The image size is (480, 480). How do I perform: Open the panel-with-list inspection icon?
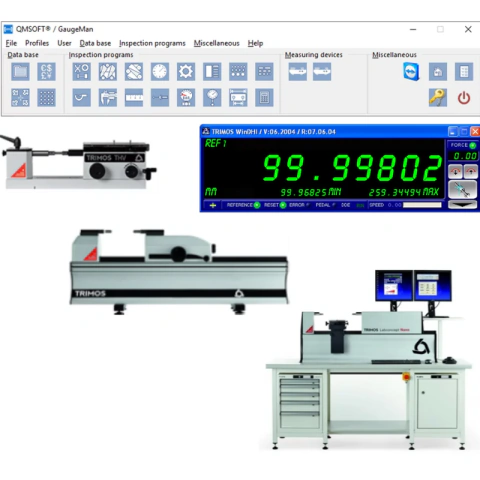(x=212, y=72)
